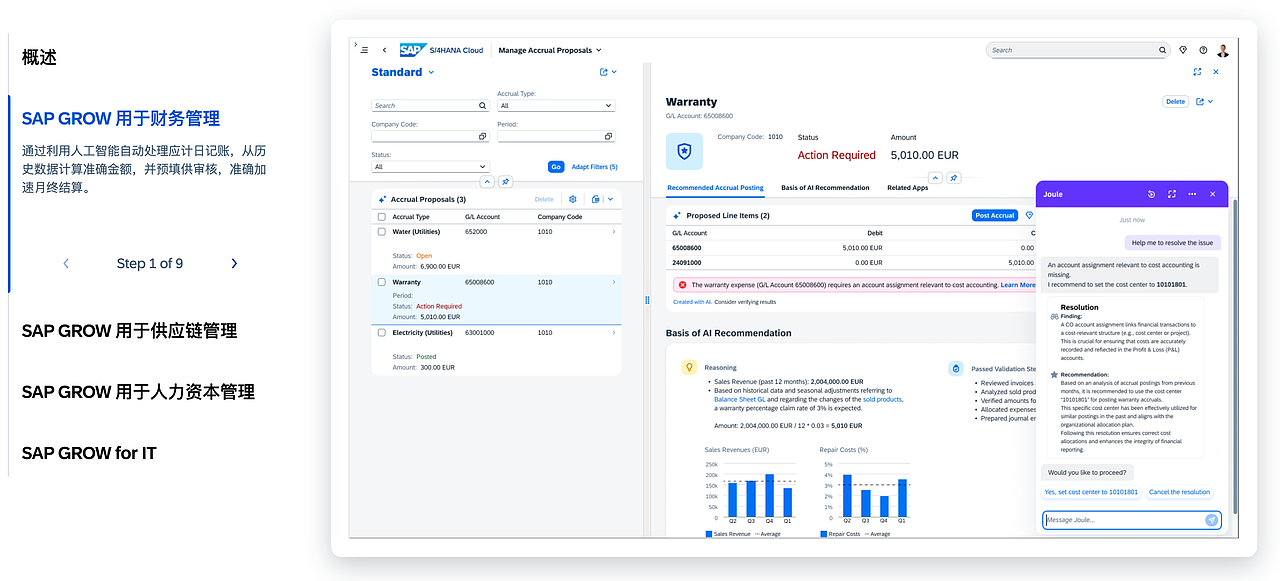Choose Yes, set cost center to 10101801
1280x581 pixels.
[1091, 492]
